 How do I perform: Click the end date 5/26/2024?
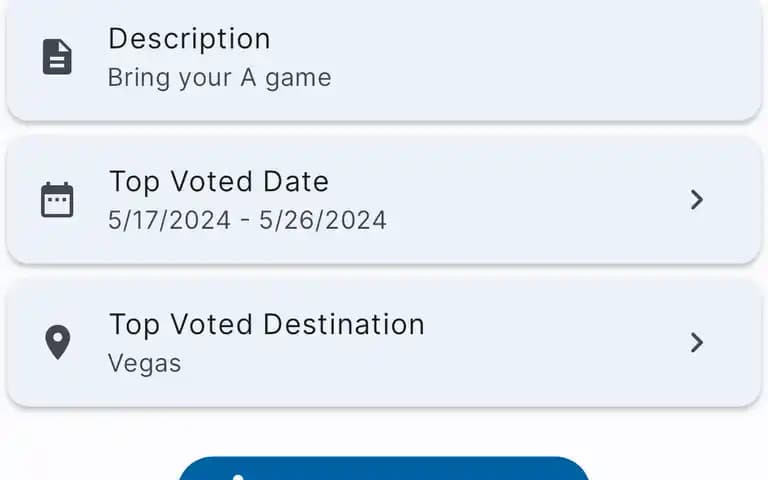(323, 220)
